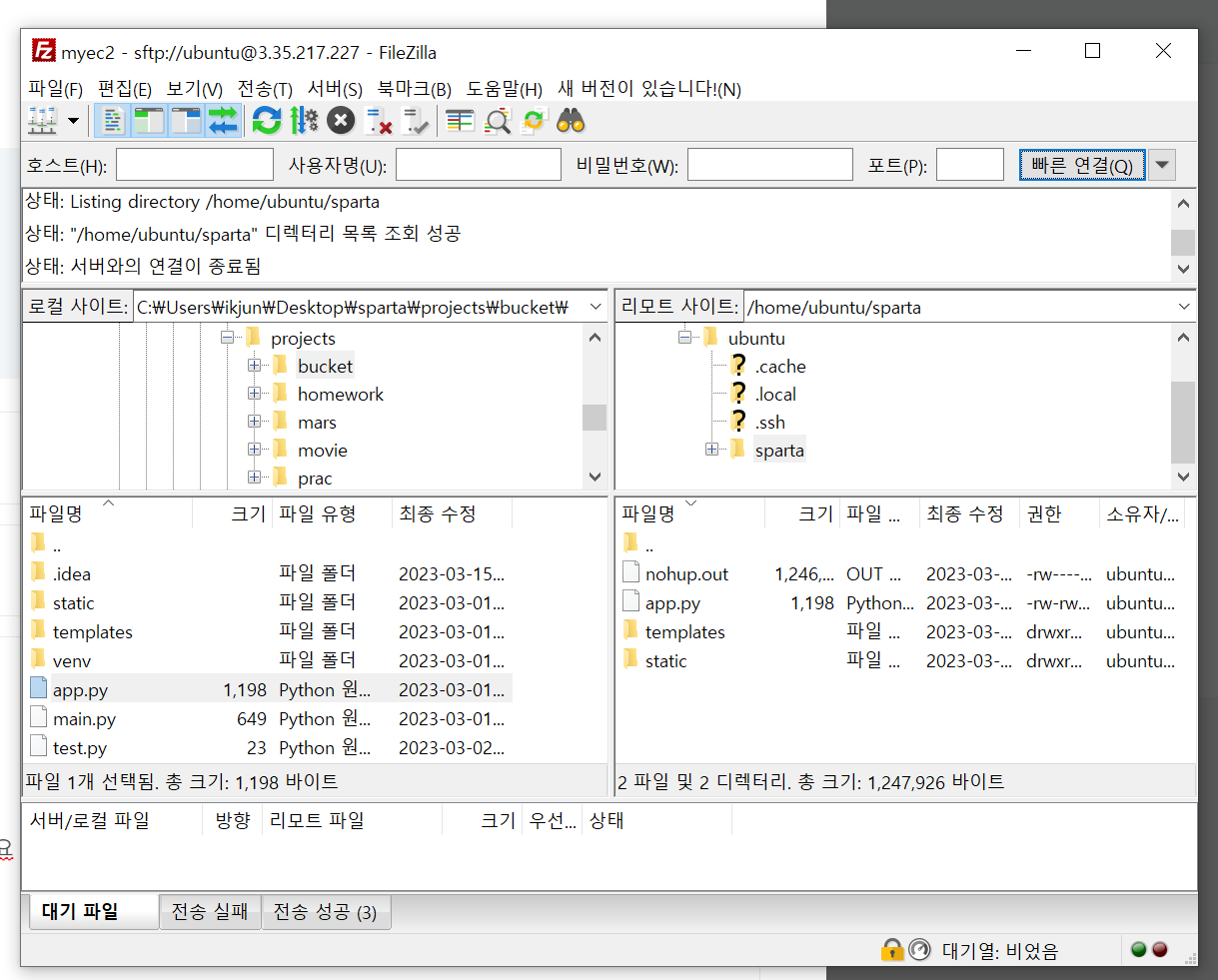This screenshot has width=1218, height=980.
Task: Expand the prac folder tree node
Action: point(254,478)
